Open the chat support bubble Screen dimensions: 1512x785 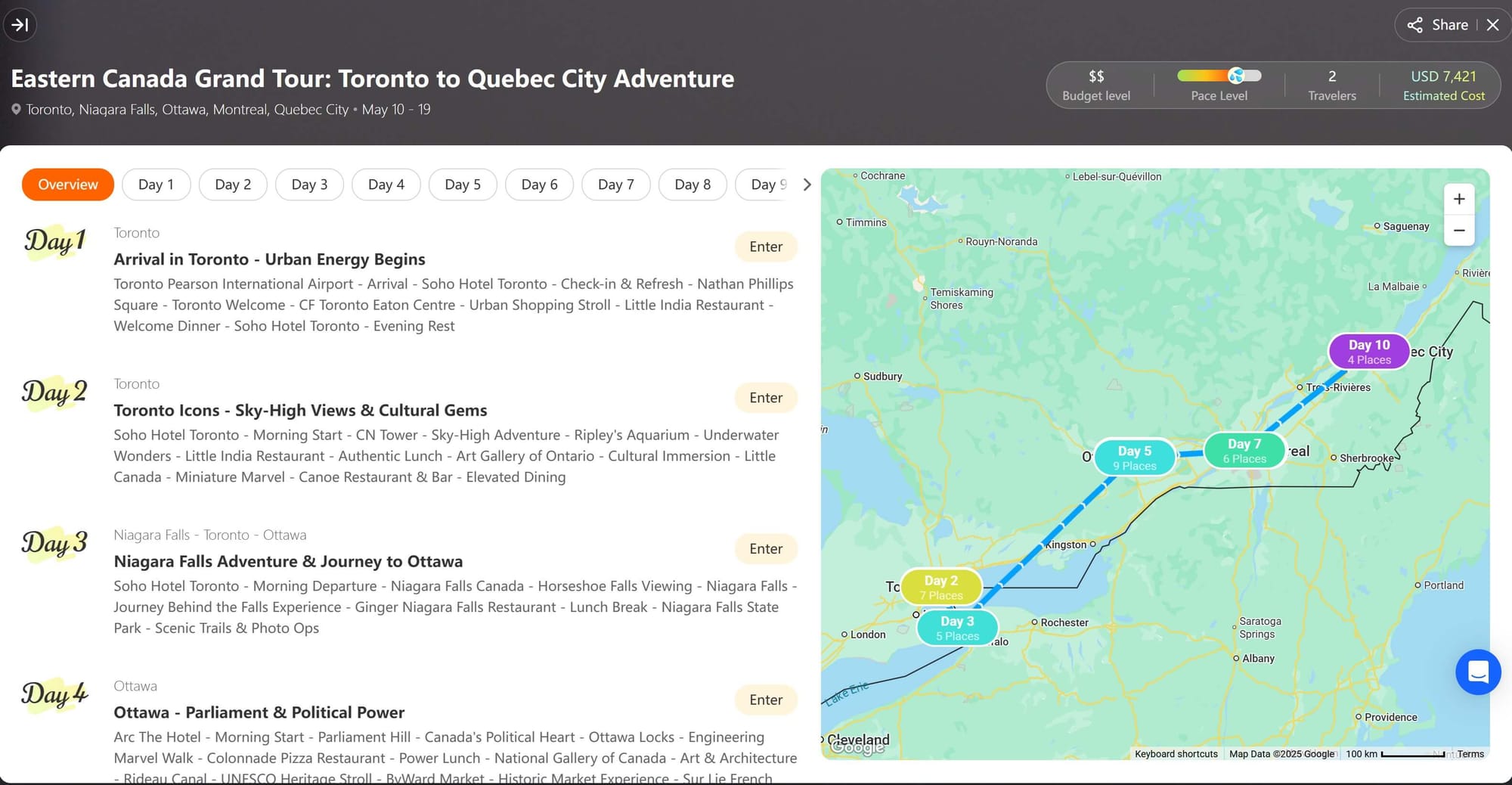1477,672
